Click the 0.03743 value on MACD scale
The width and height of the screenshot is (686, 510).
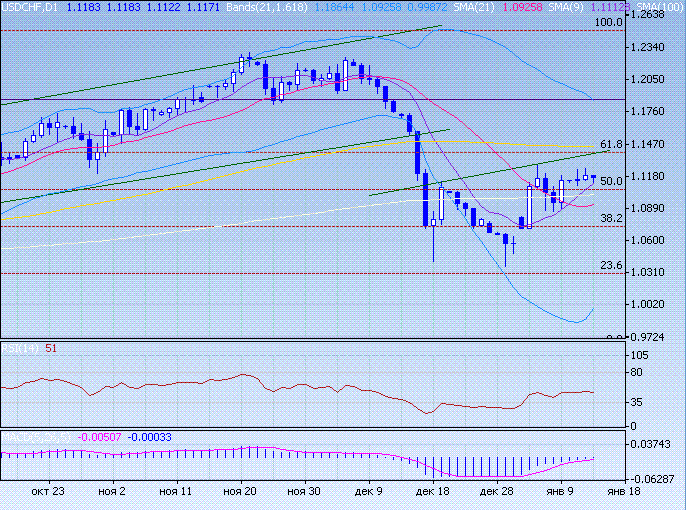click(658, 444)
